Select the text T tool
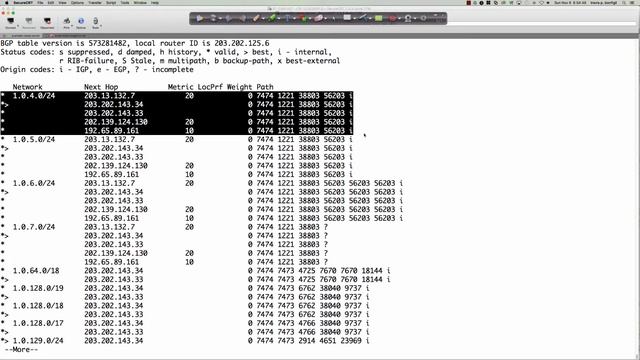640x360 pixels. click(288, 18)
